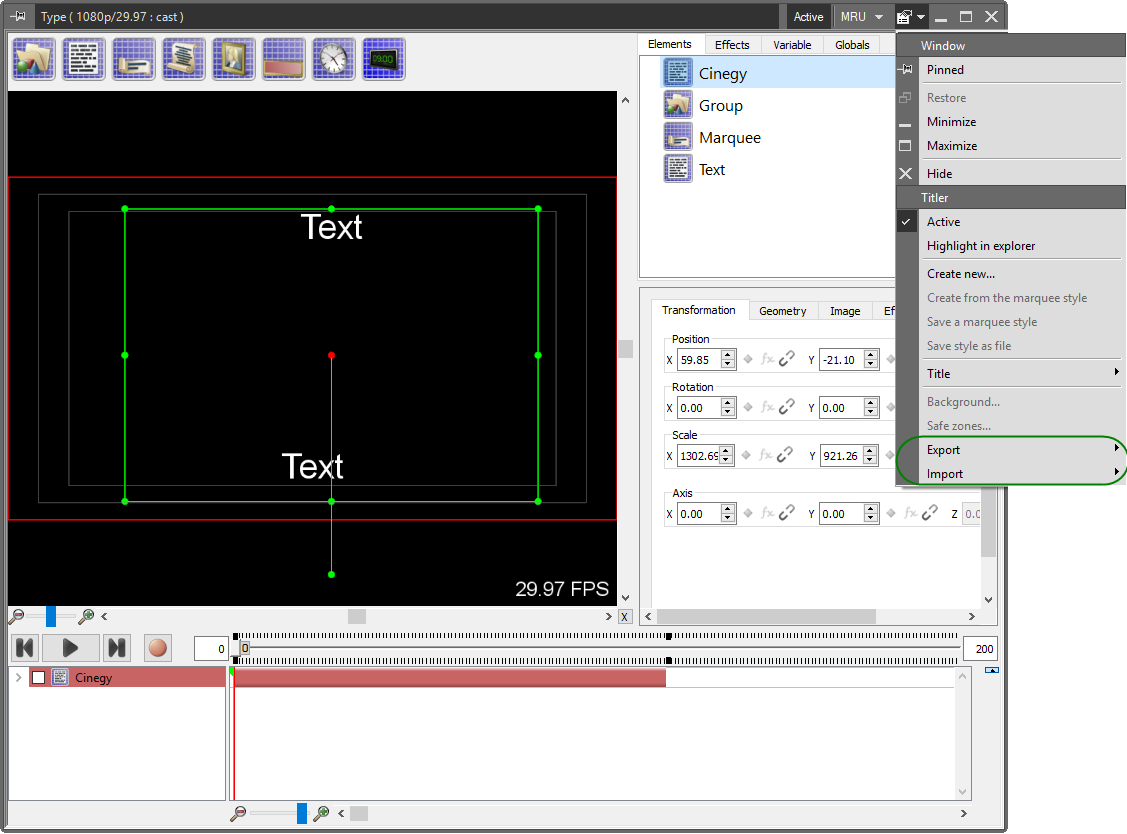Reset preview zoom with X button
This screenshot has height=834, width=1127.
click(x=625, y=617)
